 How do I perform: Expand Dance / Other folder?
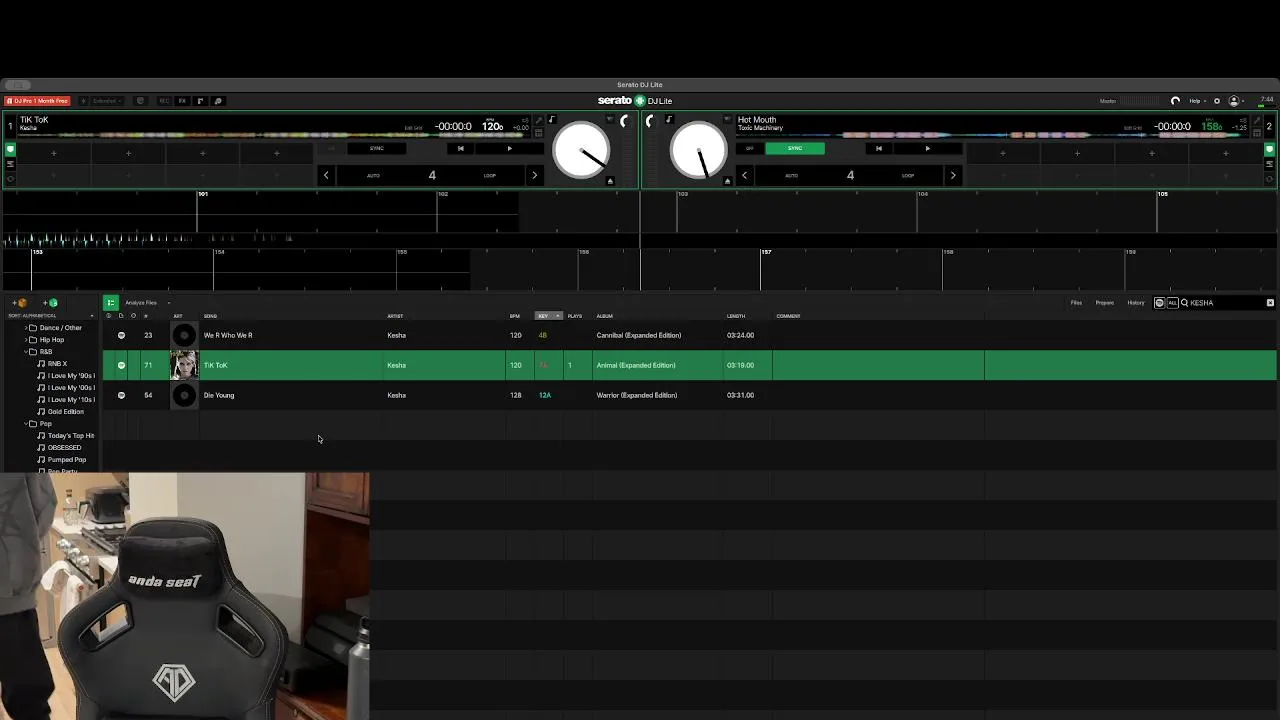26,328
